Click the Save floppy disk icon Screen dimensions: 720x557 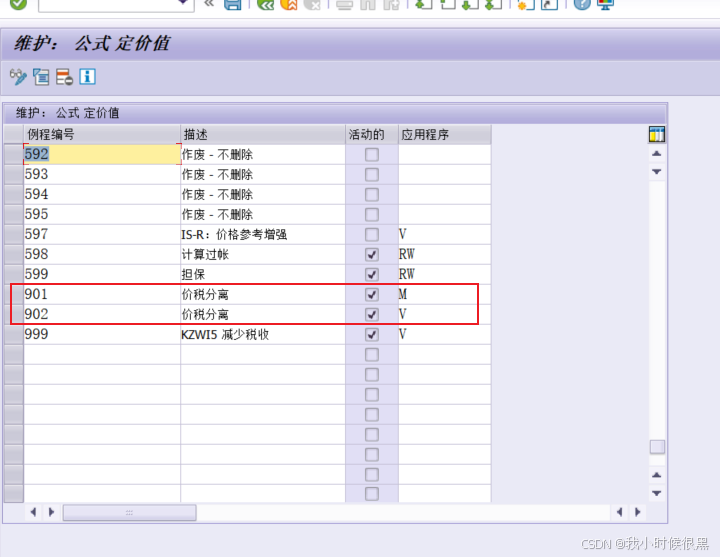pyautogui.click(x=233, y=5)
